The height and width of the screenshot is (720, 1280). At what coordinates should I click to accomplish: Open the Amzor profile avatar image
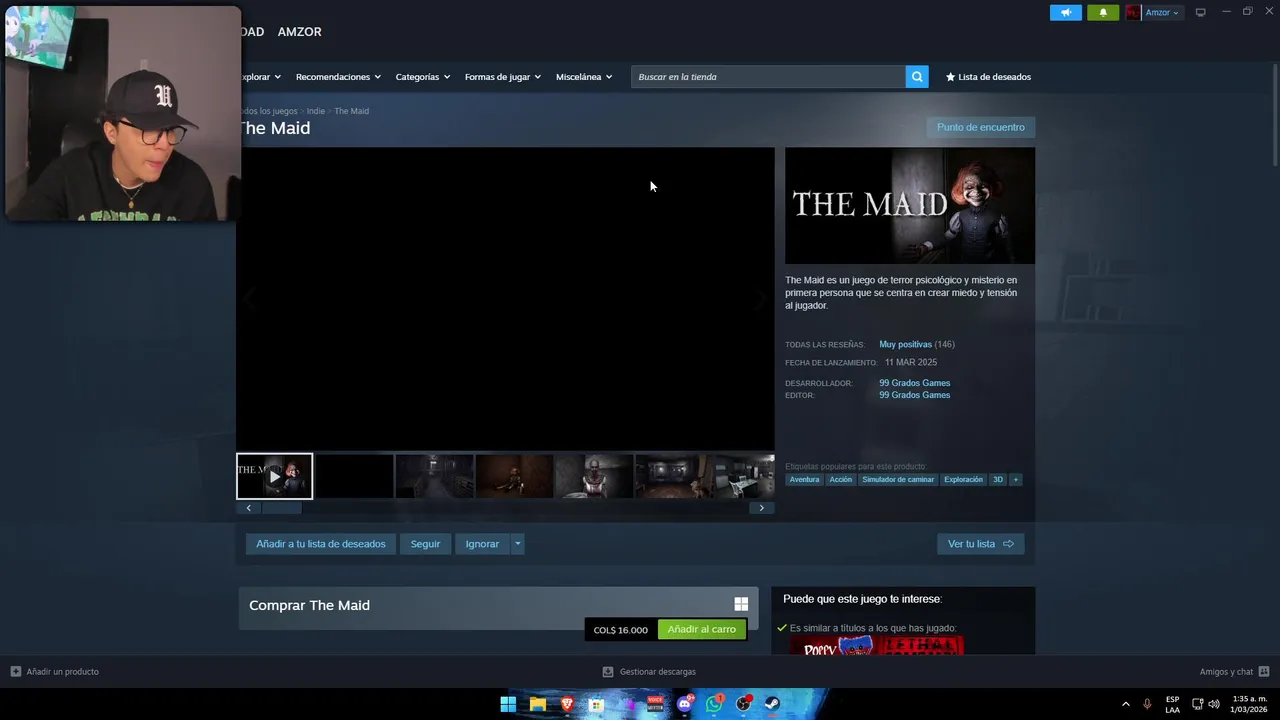pyautogui.click(x=1133, y=12)
